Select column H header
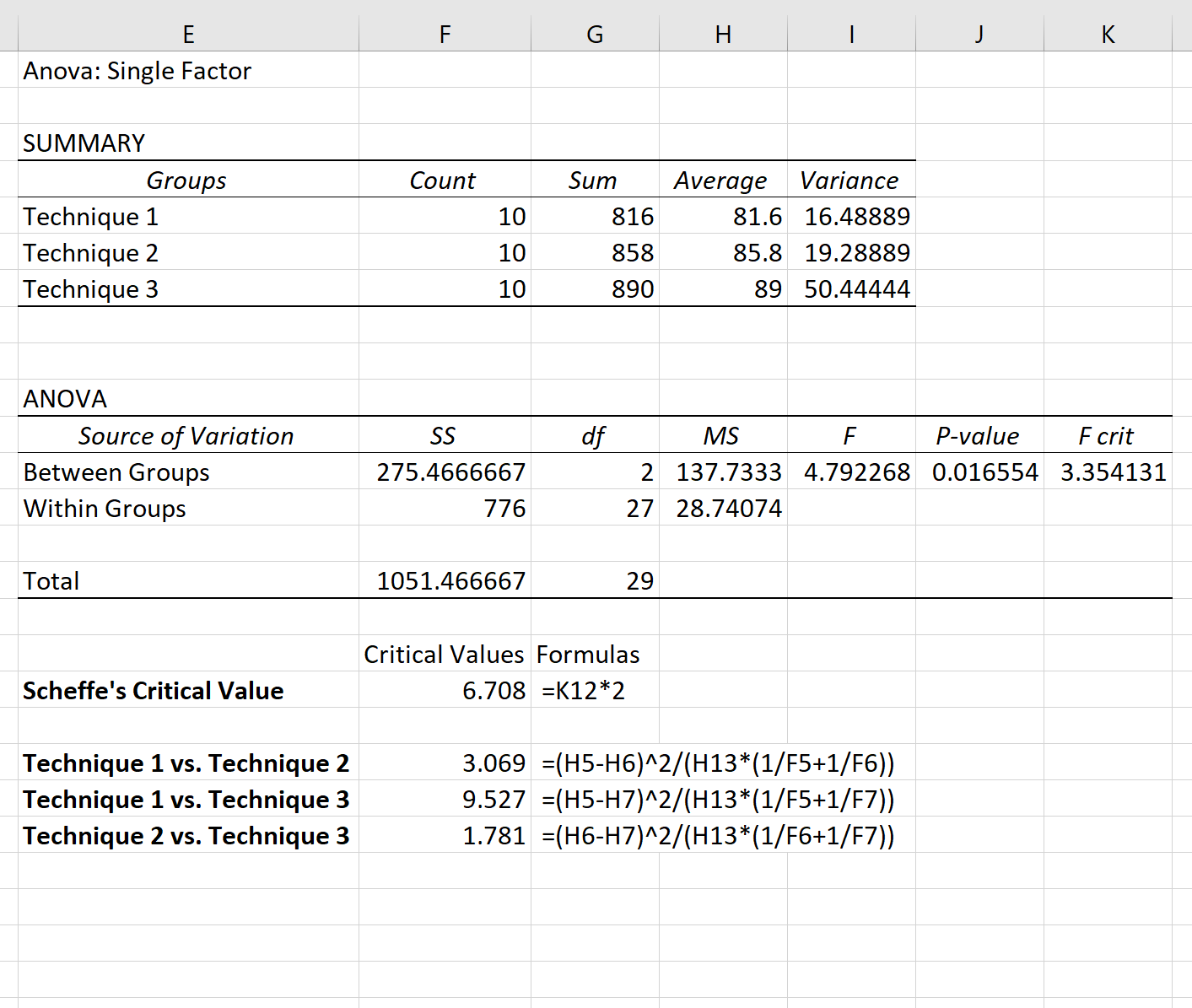 (x=723, y=34)
